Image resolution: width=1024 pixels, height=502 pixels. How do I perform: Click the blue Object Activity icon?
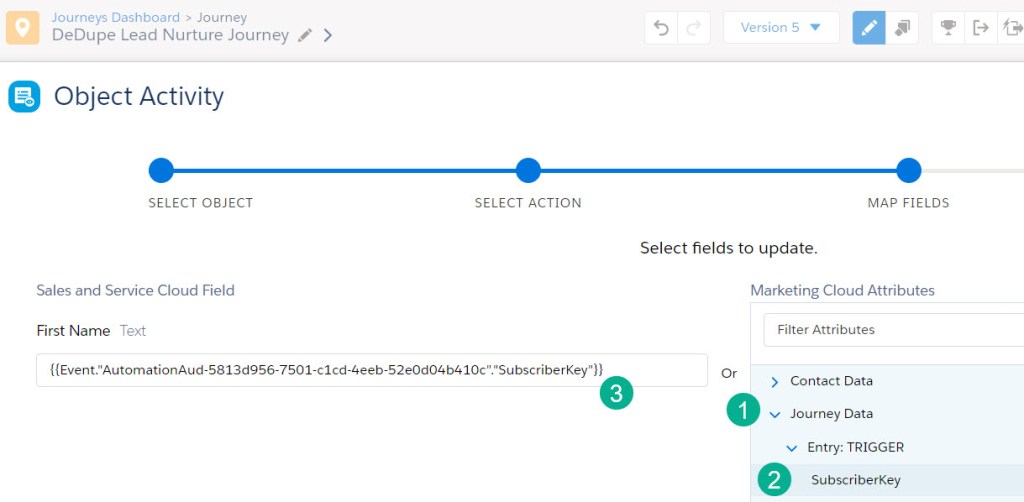24,96
